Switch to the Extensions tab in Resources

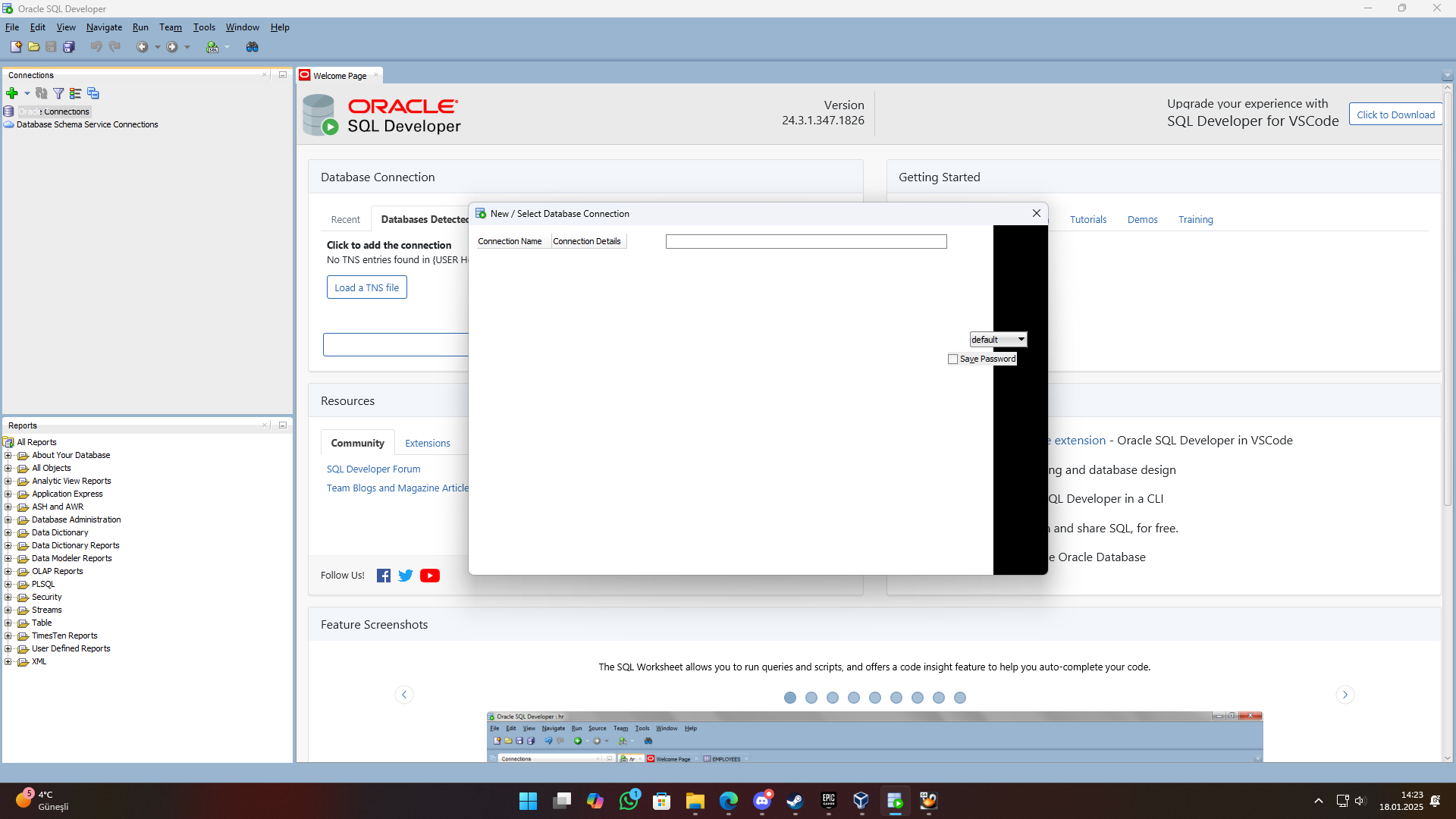[x=428, y=444]
